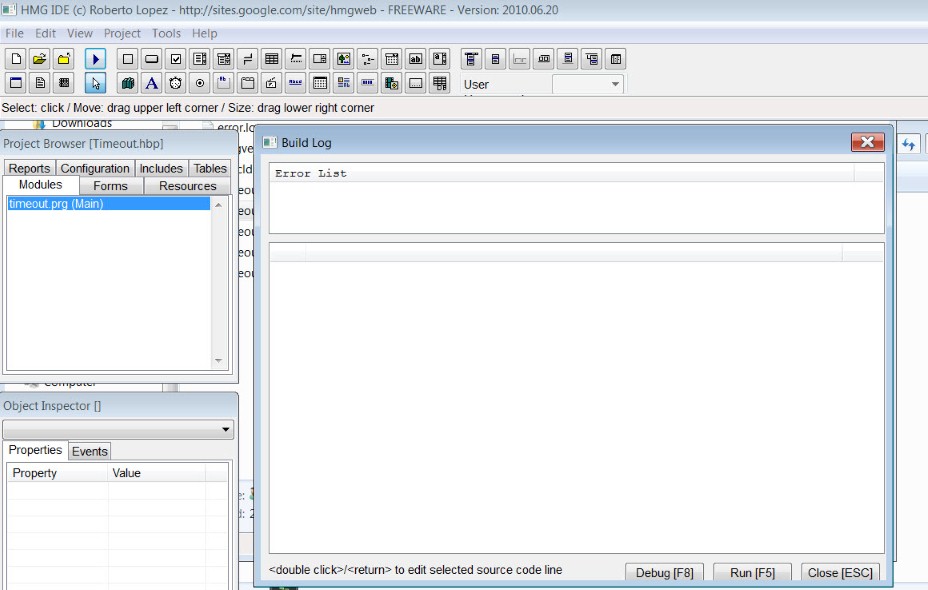The image size is (928, 590).
Task: Click Project Browser list scroll-down arrow
Action: [219, 361]
